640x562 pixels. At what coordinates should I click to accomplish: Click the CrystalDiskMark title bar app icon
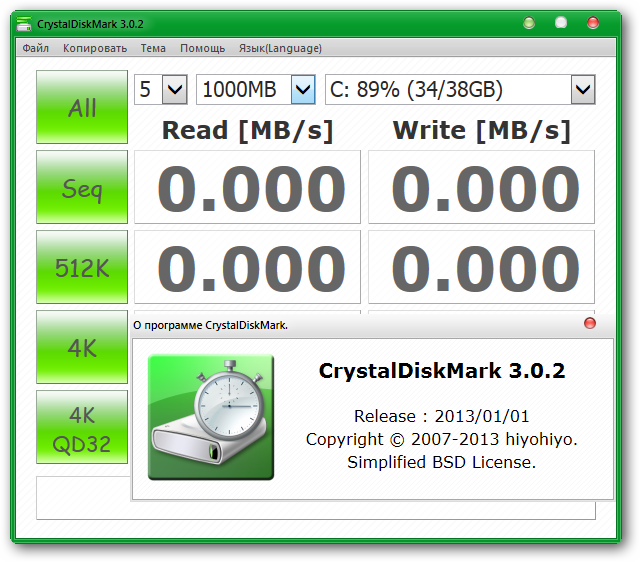(x=24, y=24)
